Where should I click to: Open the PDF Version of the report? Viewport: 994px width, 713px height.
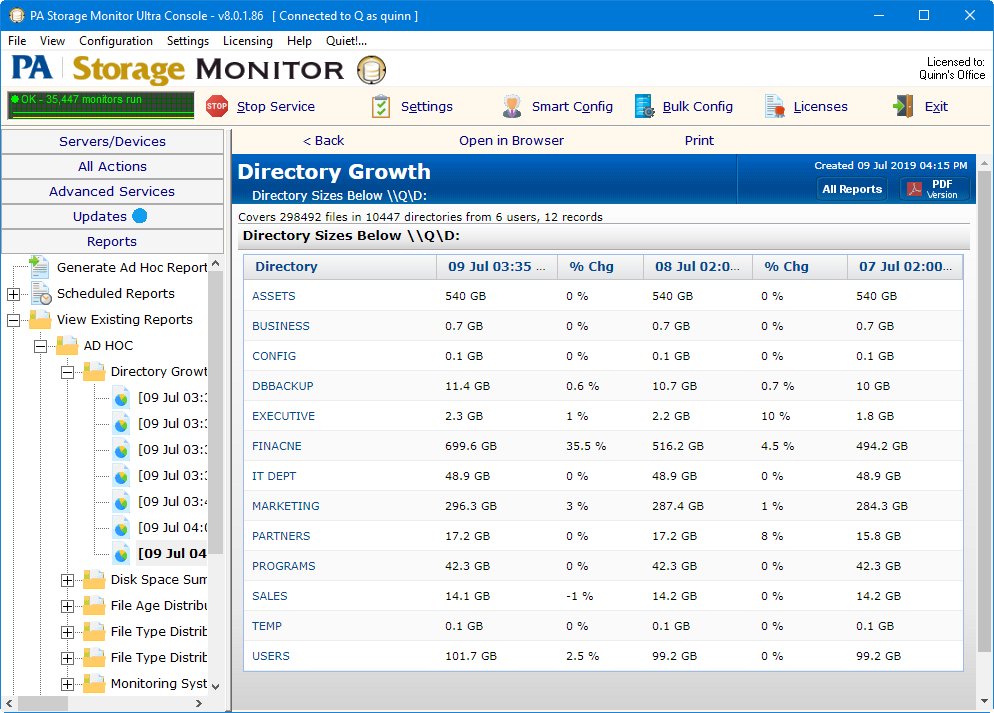click(x=934, y=189)
